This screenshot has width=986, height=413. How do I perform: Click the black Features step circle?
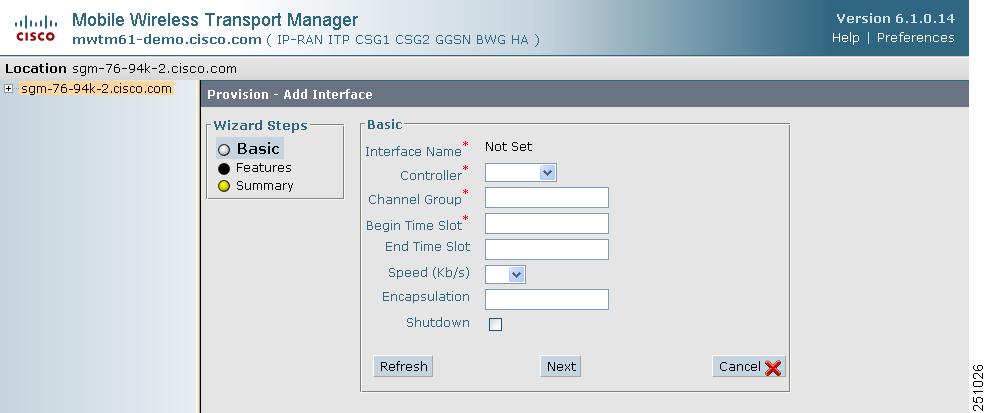pyautogui.click(x=224, y=168)
